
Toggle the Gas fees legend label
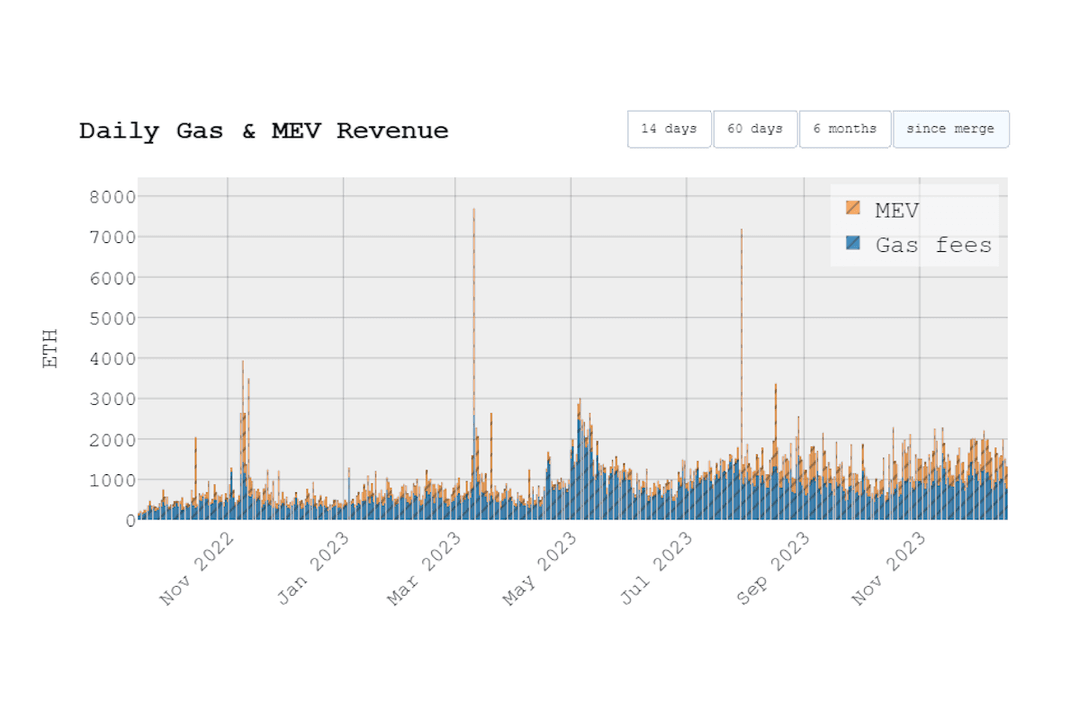point(933,245)
